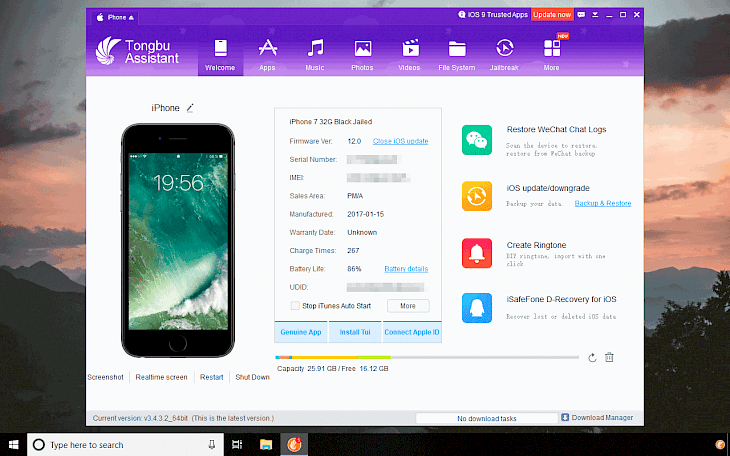Viewport: 730px width, 456px height.
Task: Click the Battery details link
Action: pyautogui.click(x=406, y=269)
